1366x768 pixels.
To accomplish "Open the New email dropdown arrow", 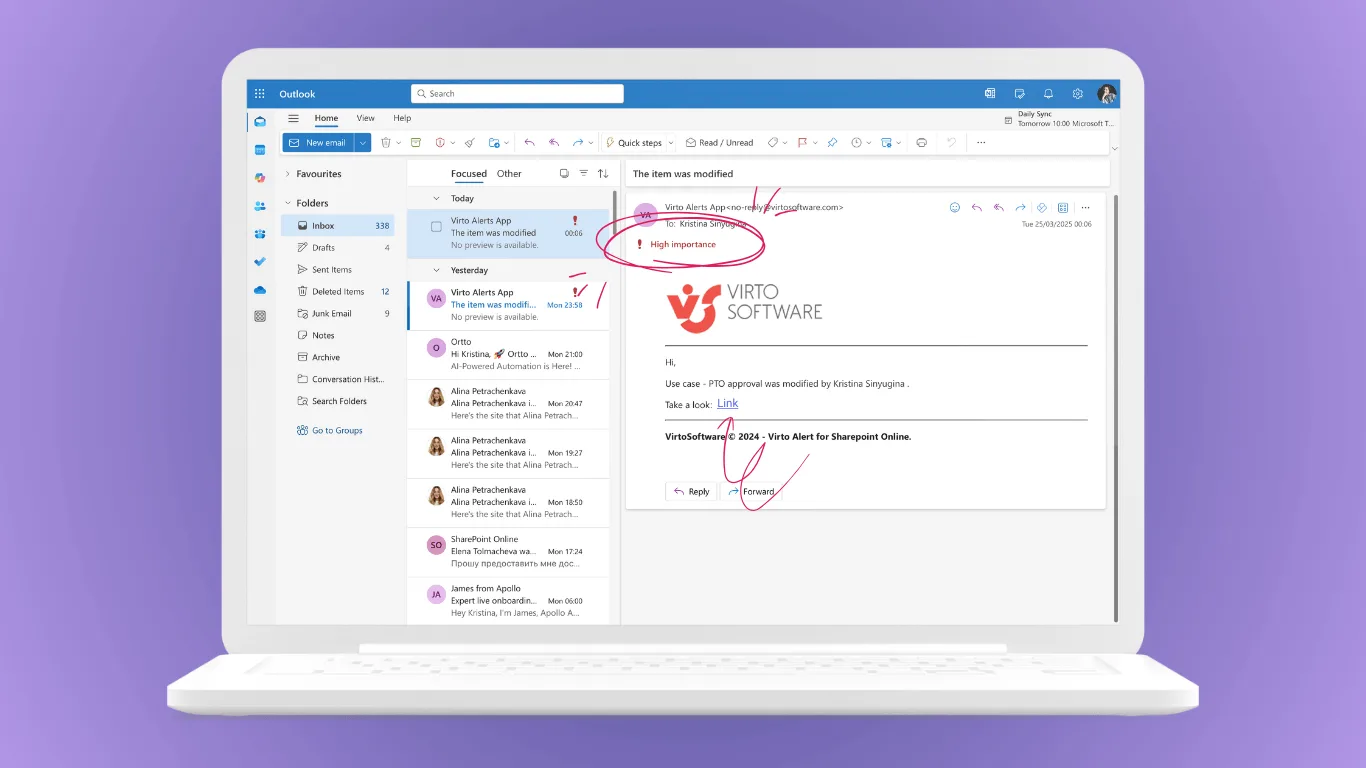I will tap(362, 143).
